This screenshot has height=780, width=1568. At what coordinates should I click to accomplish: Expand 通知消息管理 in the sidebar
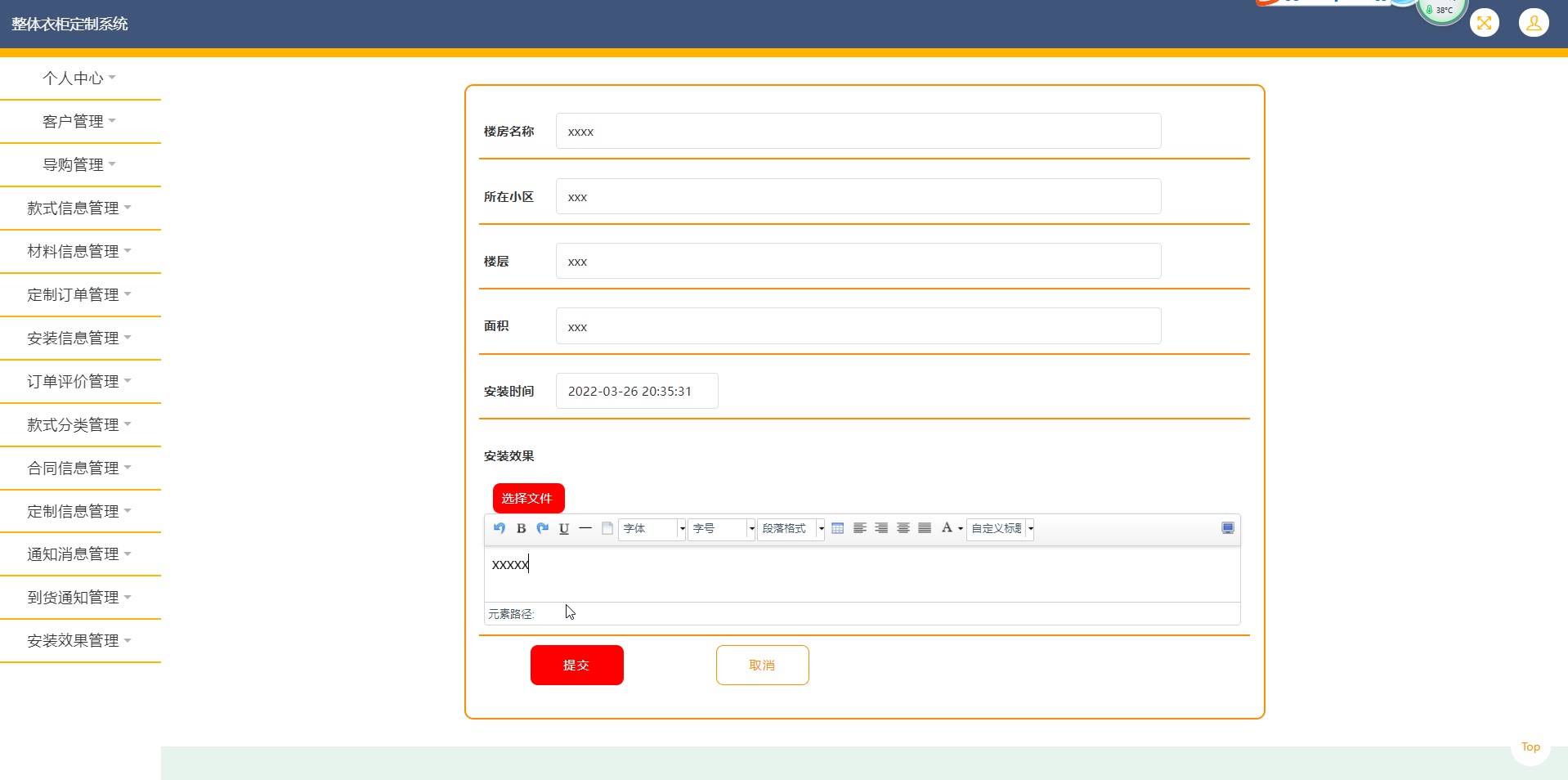click(x=80, y=554)
